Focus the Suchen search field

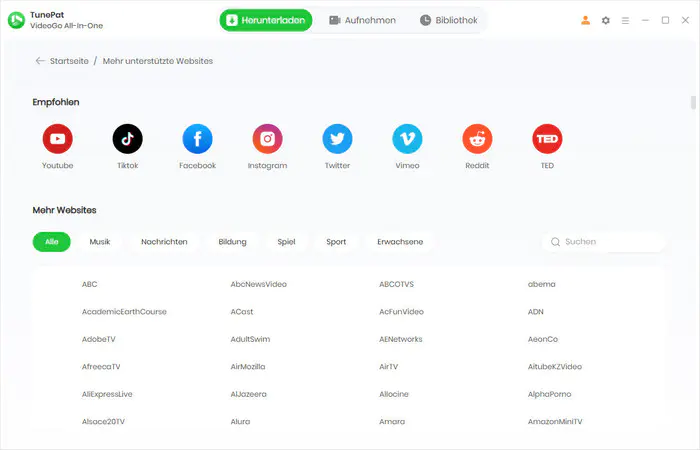click(x=604, y=242)
